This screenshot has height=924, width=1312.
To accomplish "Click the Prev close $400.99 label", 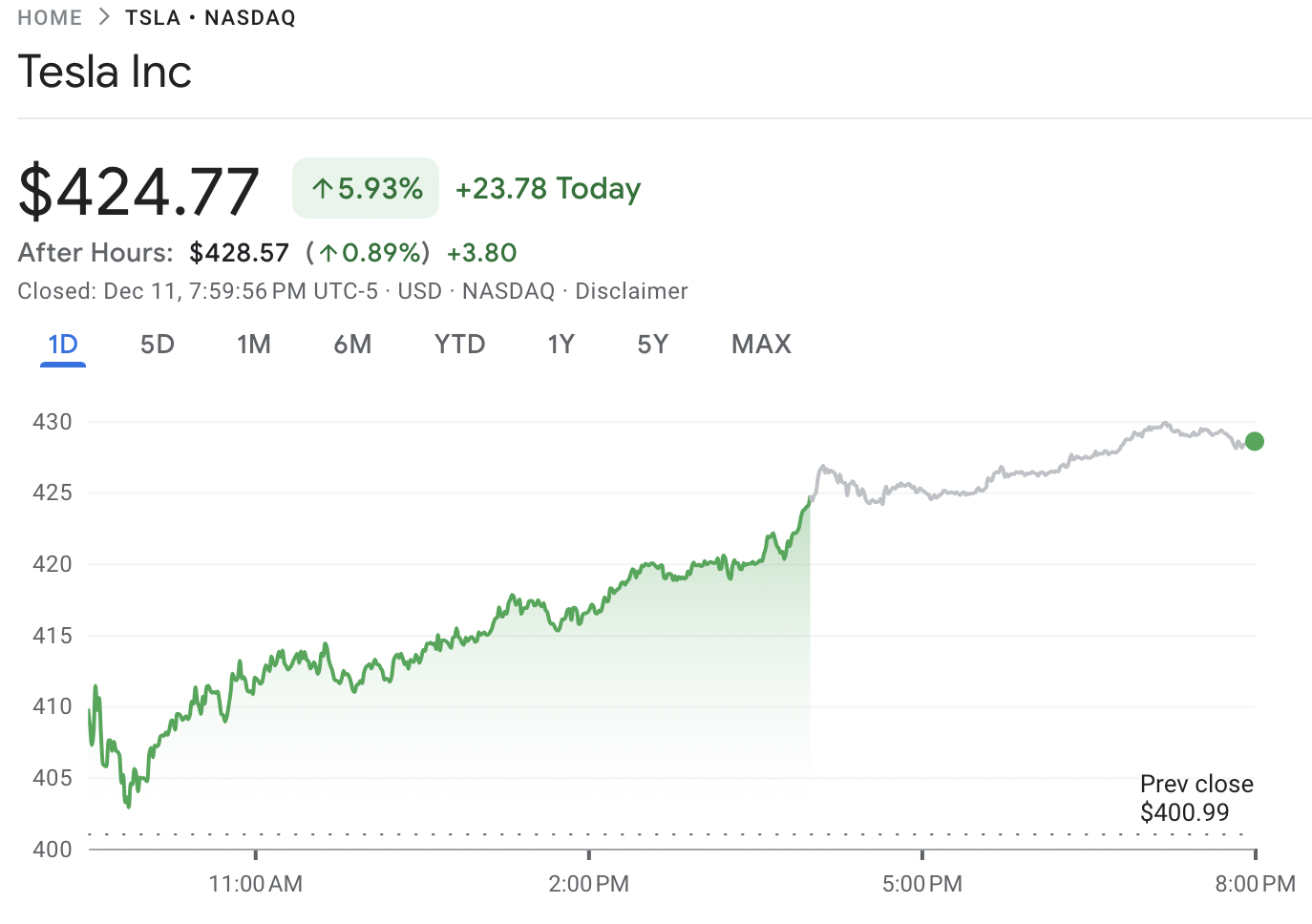I will [1196, 798].
